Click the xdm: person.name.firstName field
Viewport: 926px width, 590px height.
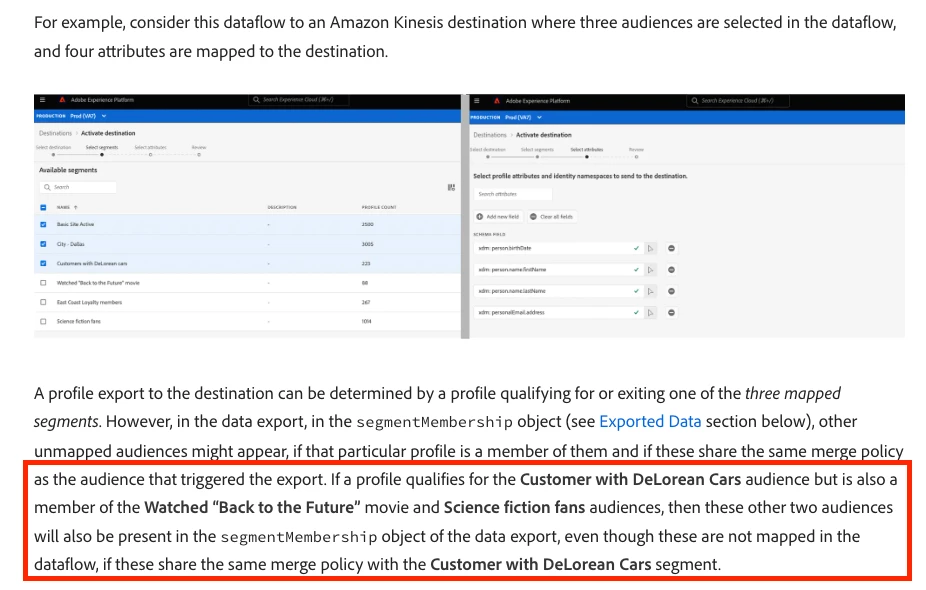click(558, 270)
